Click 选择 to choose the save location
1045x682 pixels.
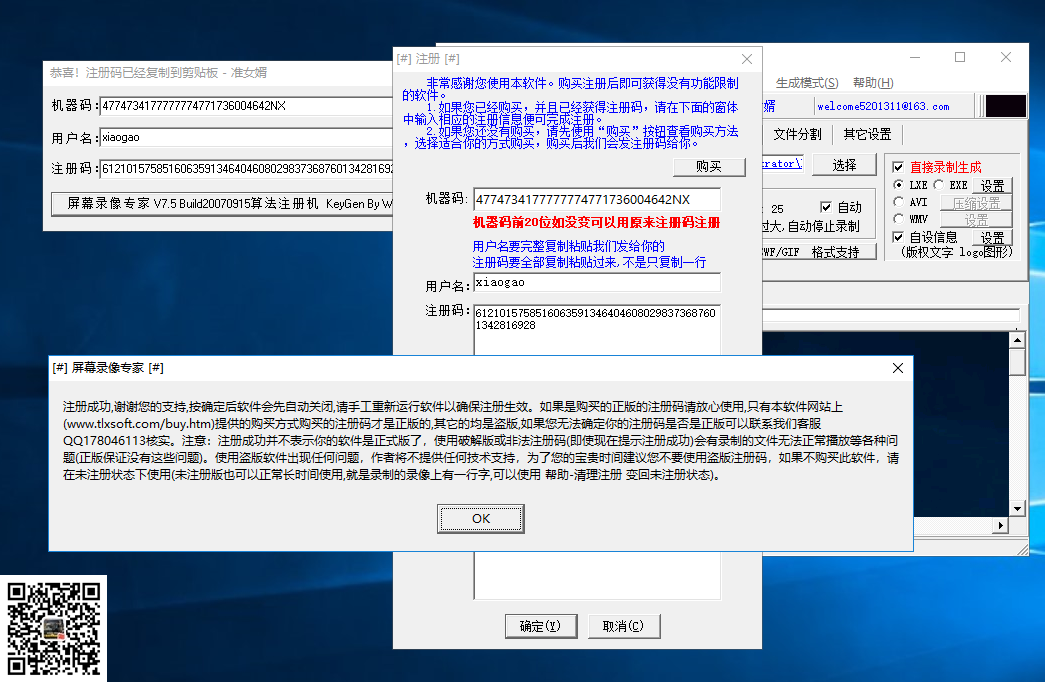[845, 165]
